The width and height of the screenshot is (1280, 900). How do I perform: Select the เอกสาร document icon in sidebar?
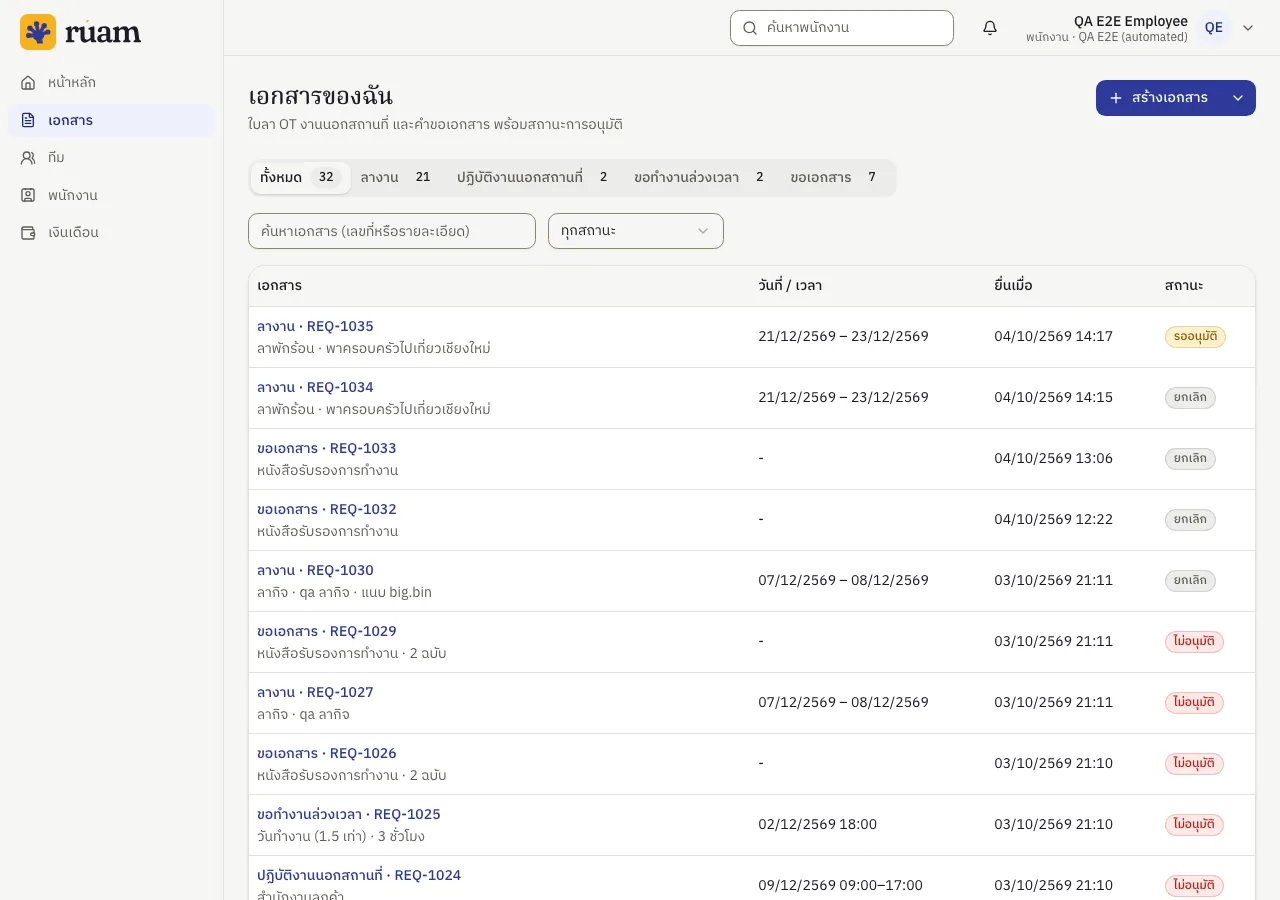28,120
